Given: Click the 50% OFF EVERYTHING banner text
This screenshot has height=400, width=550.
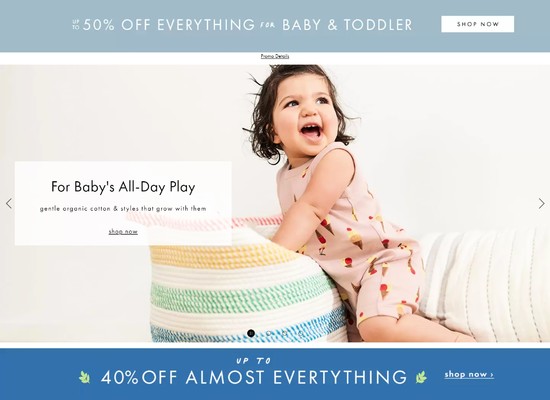Looking at the screenshot, I should 169,25.
